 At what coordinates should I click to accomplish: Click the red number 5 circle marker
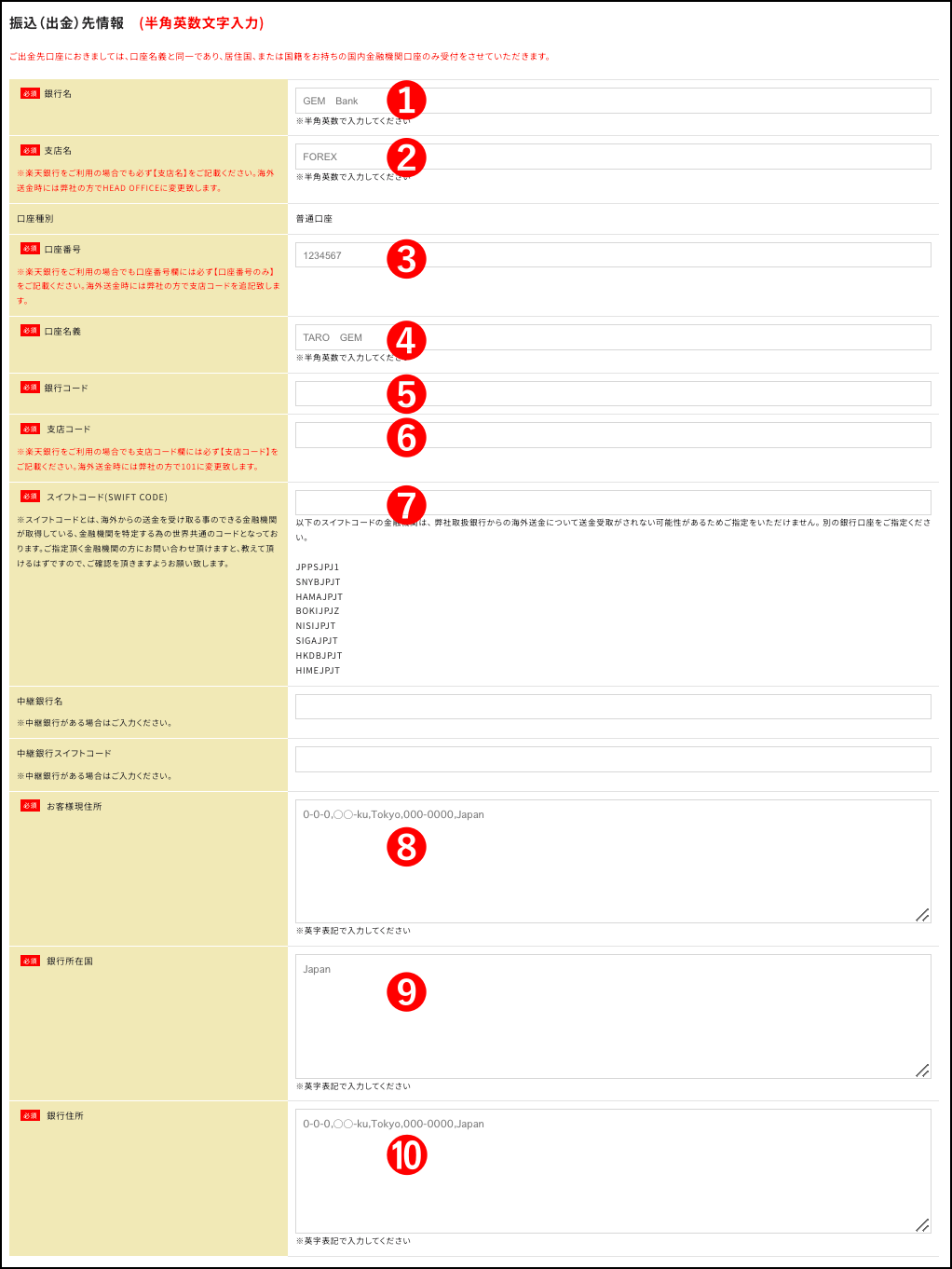(406, 394)
